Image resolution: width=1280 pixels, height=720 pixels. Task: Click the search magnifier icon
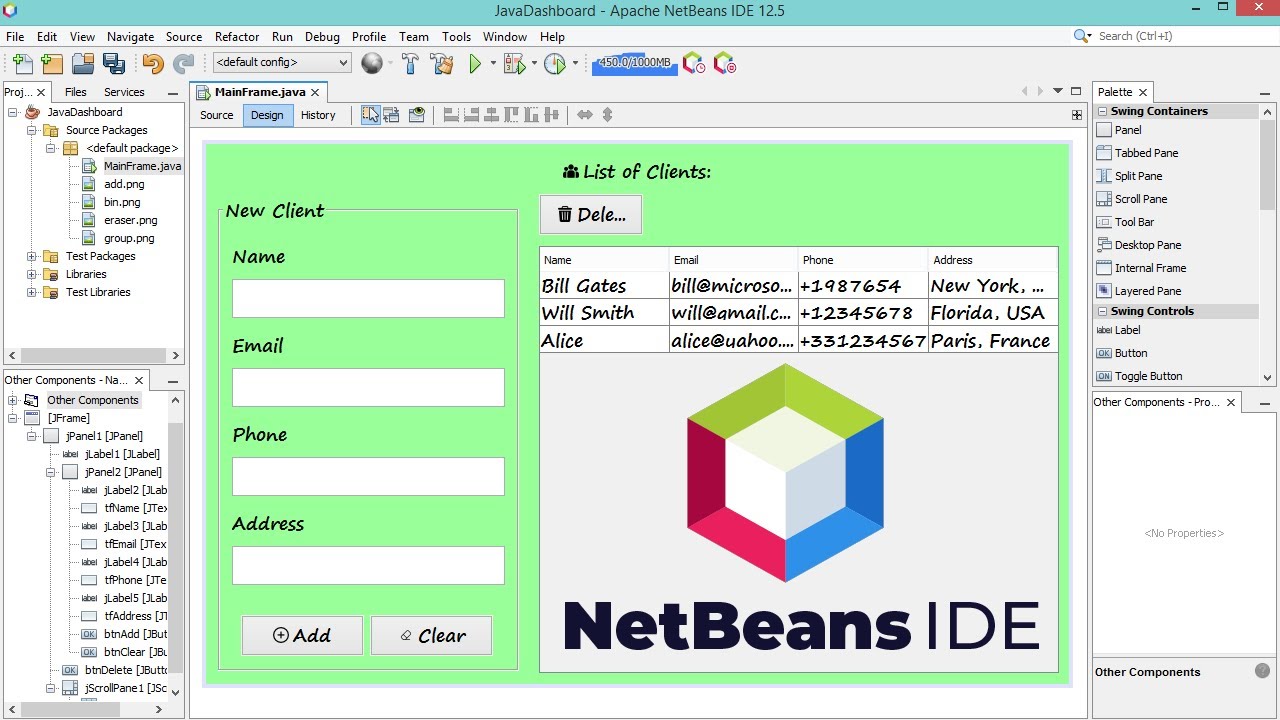coord(1082,36)
